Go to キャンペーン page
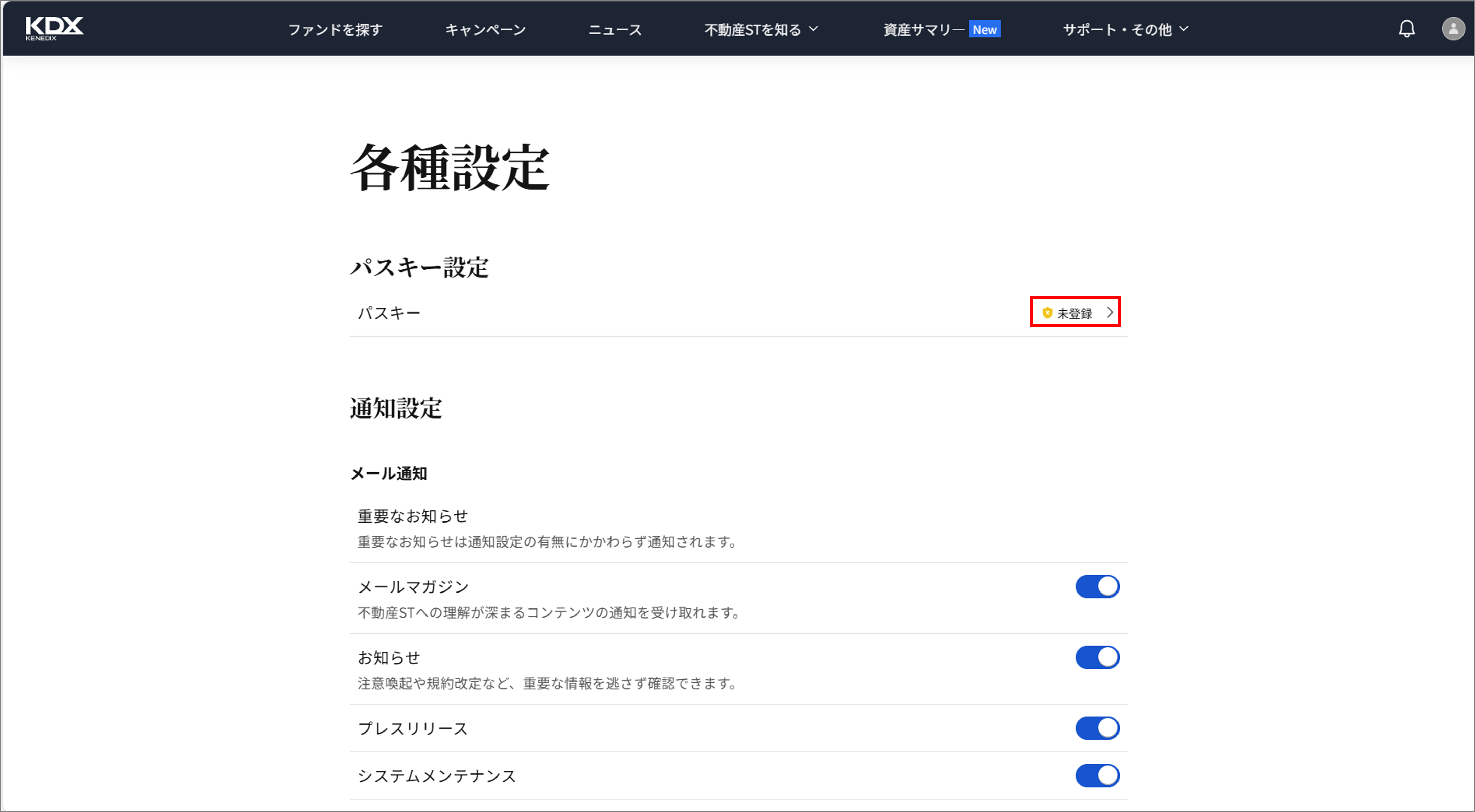 coord(486,30)
